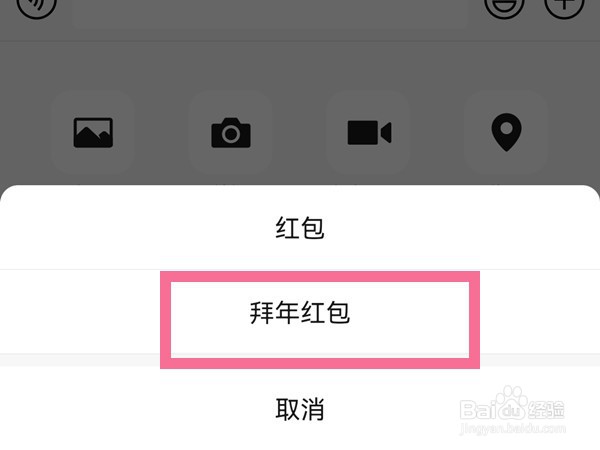
Task: Open the photo album picture icon
Action: [x=93, y=132]
